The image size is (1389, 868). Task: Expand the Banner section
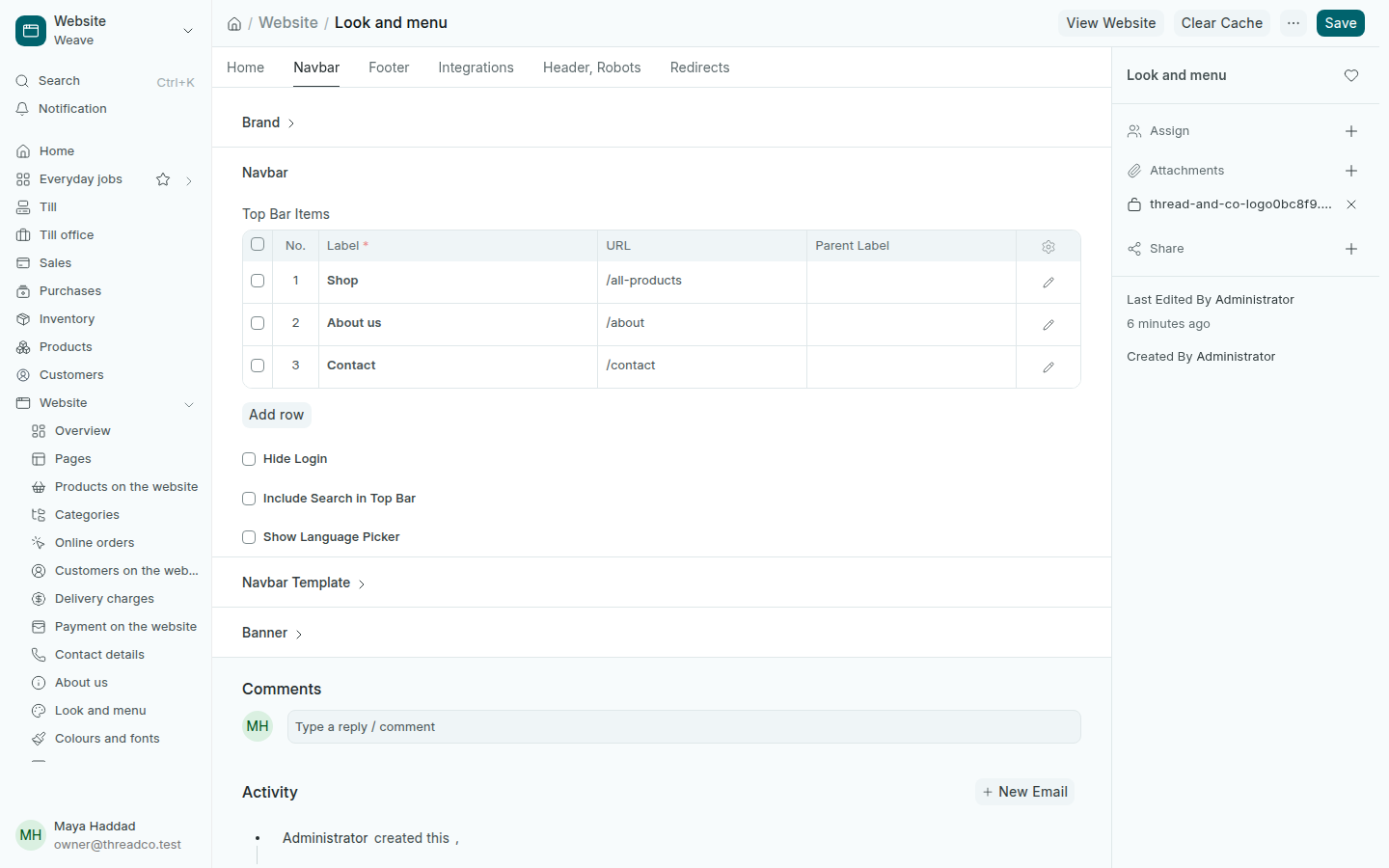pos(272,633)
